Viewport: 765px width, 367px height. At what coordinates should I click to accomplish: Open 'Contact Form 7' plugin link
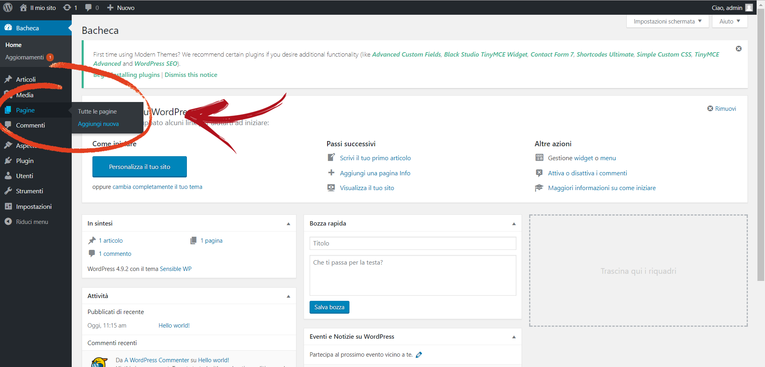point(551,55)
